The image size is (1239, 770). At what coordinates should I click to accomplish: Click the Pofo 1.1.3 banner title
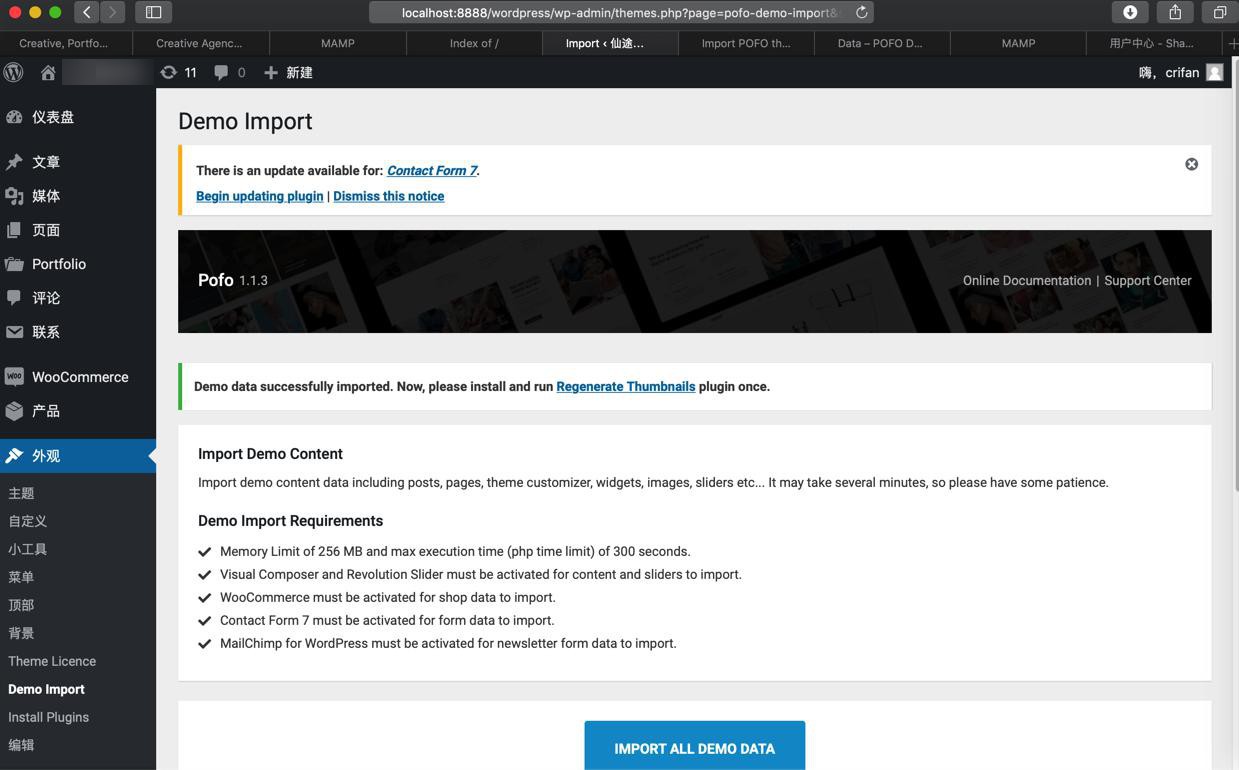tap(232, 280)
